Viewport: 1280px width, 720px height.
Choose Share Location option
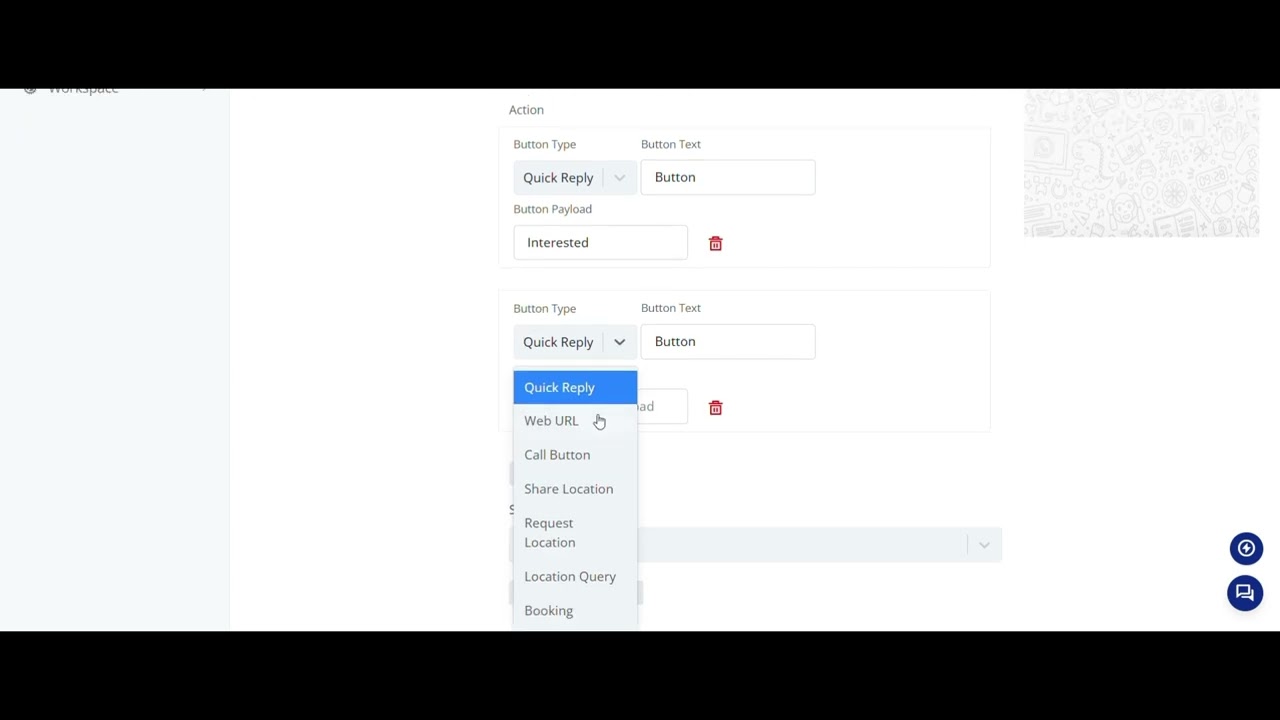point(575,489)
